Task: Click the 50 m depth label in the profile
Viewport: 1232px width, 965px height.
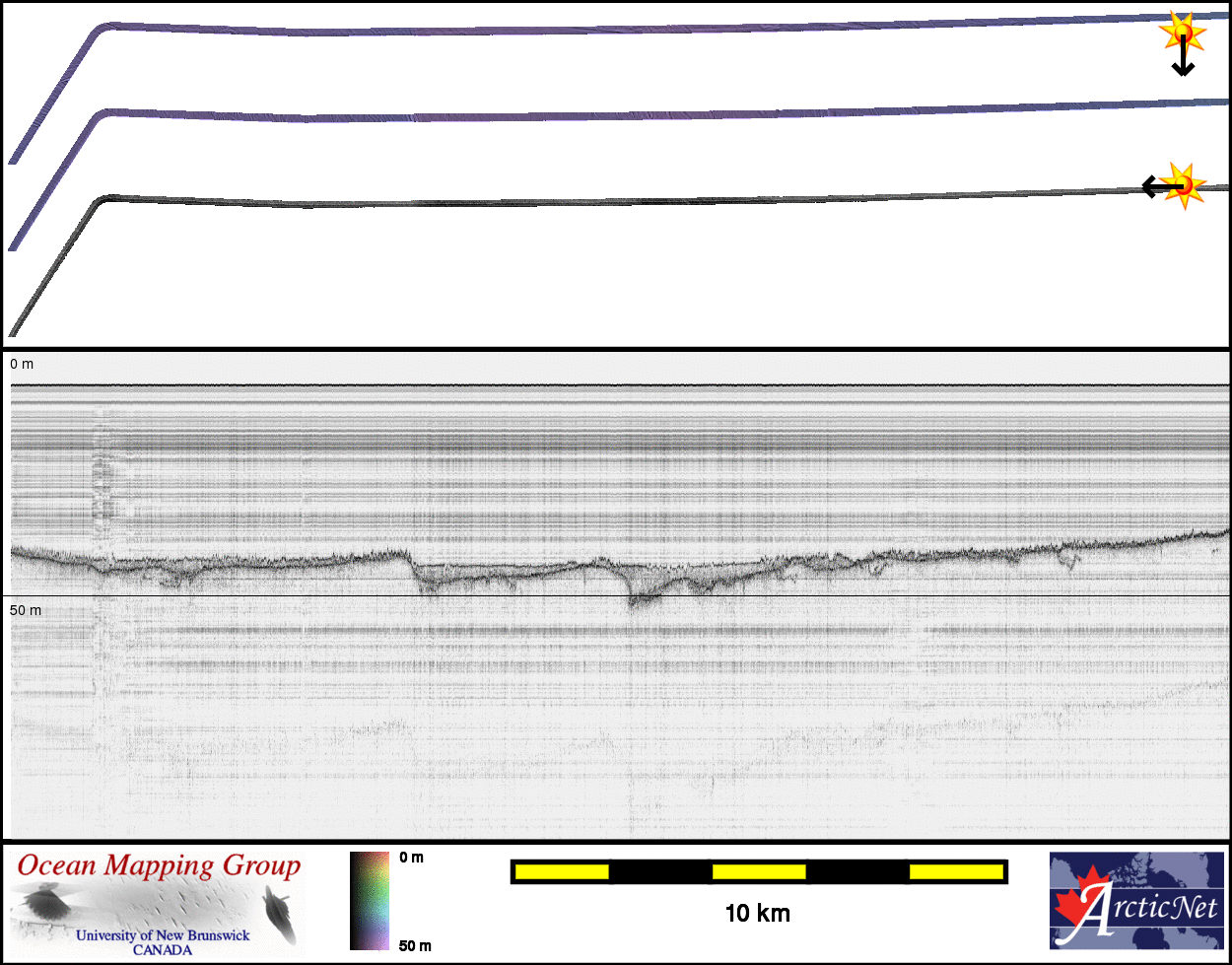Action: click(26, 611)
